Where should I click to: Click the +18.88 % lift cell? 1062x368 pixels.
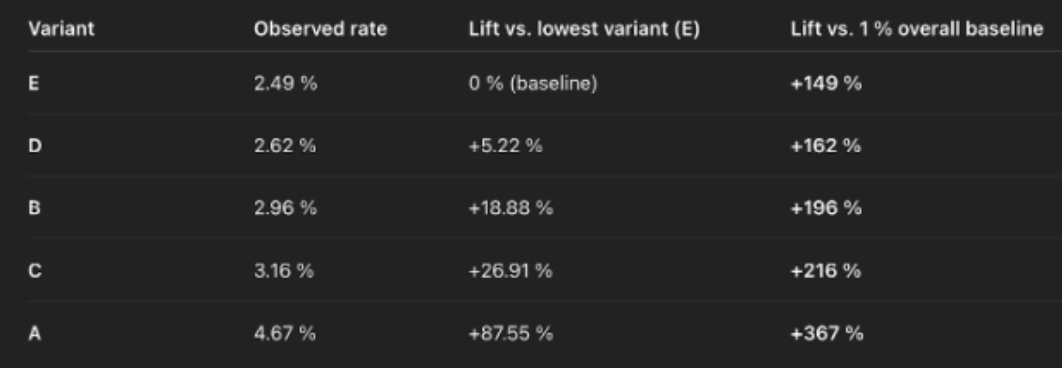click(511, 208)
